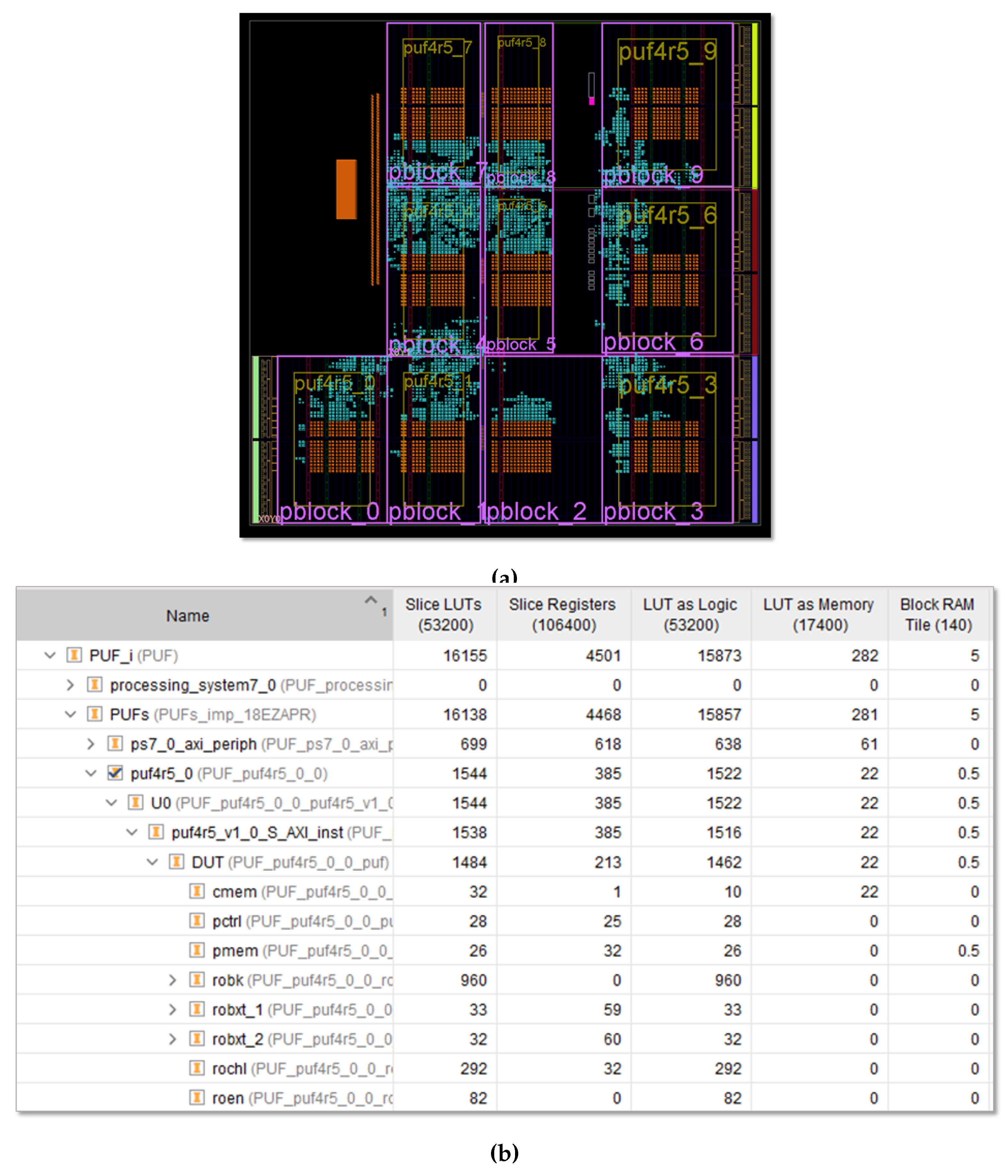Expand the ps7_0_axi_periph node
Screen dimensions: 1008x1176
point(90,744)
